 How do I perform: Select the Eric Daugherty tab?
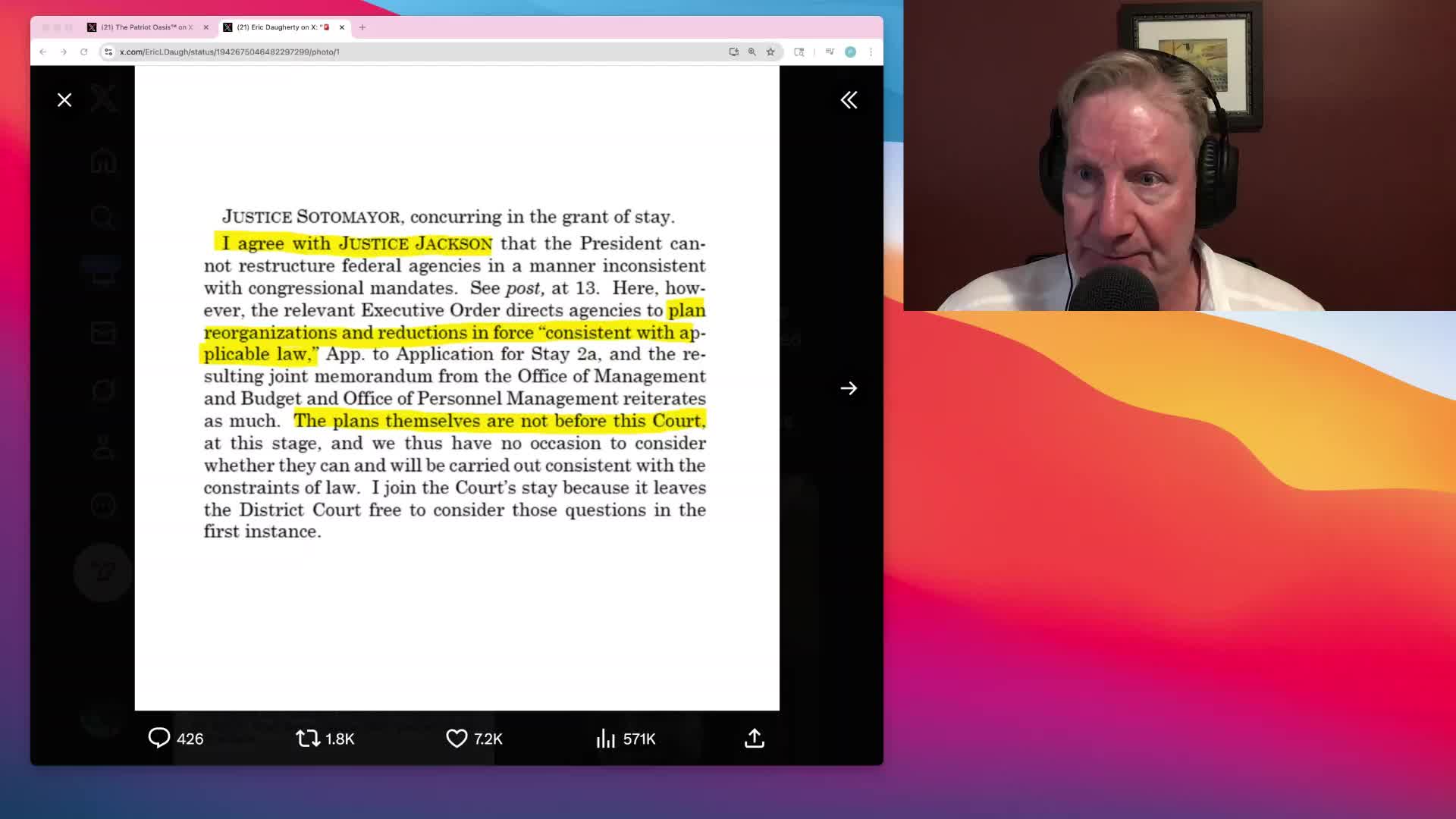click(x=281, y=27)
